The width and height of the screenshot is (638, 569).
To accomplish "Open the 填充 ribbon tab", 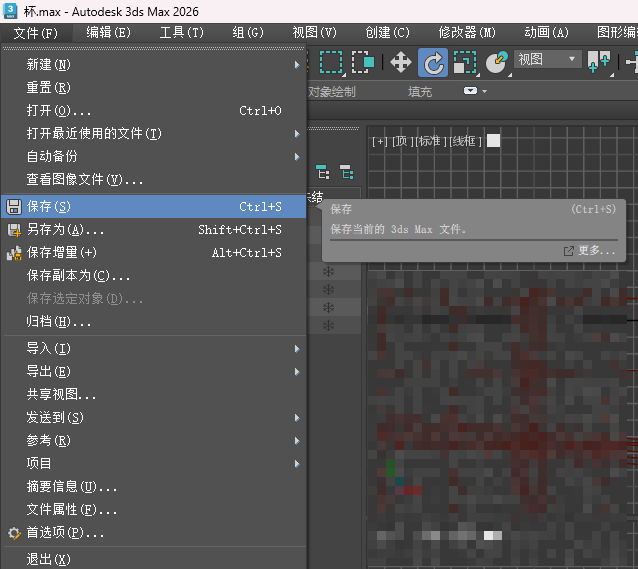I will [x=420, y=92].
